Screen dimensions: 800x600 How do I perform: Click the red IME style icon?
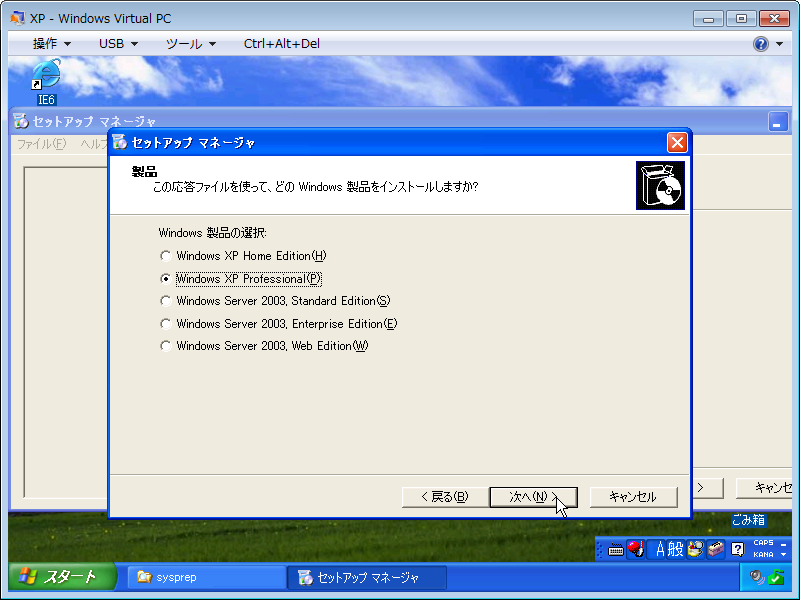tap(635, 549)
